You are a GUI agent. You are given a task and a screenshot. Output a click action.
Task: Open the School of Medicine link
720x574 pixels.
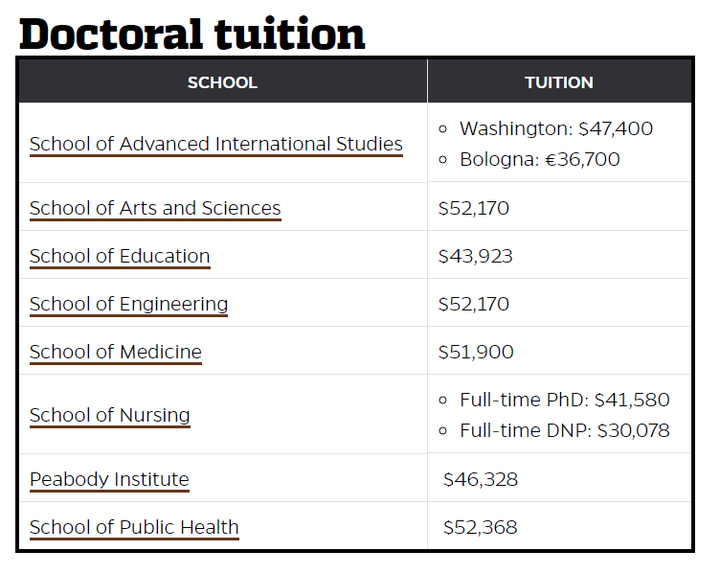pyautogui.click(x=116, y=352)
